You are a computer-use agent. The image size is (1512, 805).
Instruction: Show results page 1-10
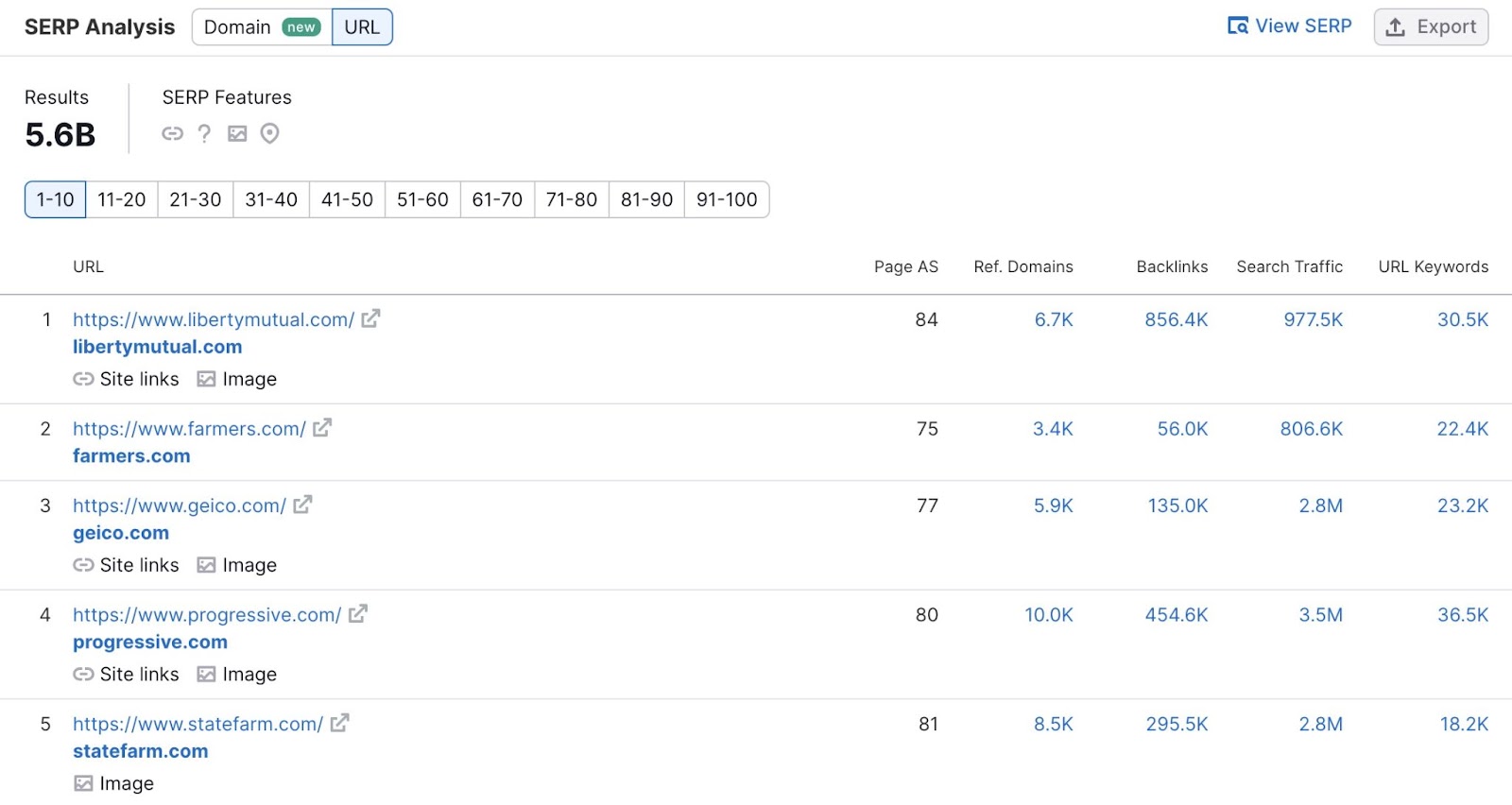55,199
